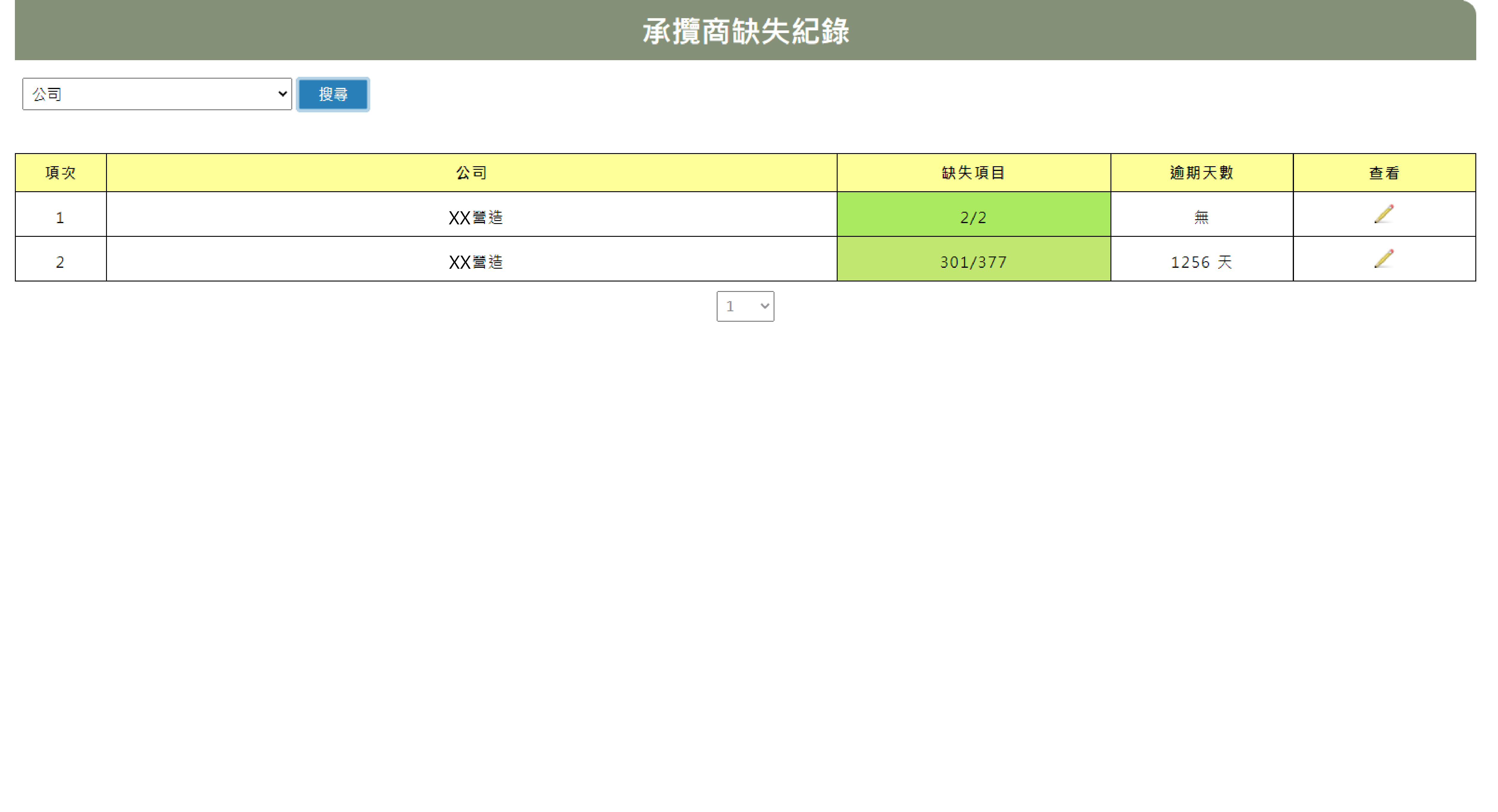Click the 缺失項目 column header
The height and width of the screenshot is (812, 1498).
click(973, 173)
